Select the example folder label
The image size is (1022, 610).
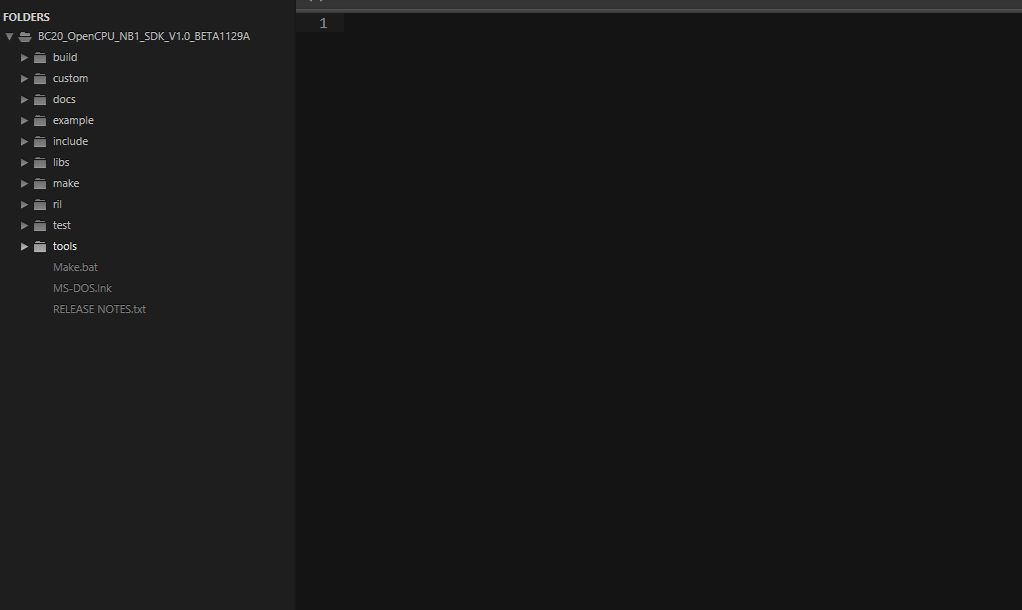click(x=73, y=121)
